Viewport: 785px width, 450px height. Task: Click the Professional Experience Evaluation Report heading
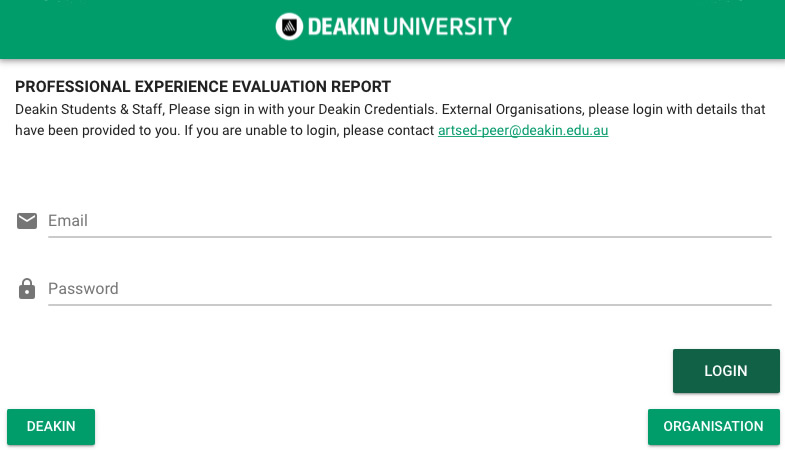click(x=203, y=87)
